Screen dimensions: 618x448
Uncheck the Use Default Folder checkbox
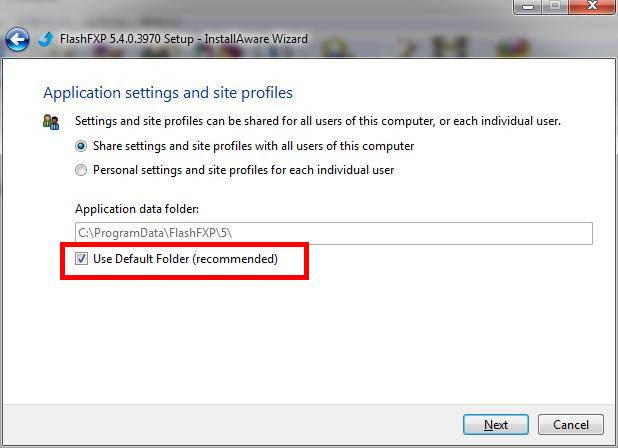81,259
